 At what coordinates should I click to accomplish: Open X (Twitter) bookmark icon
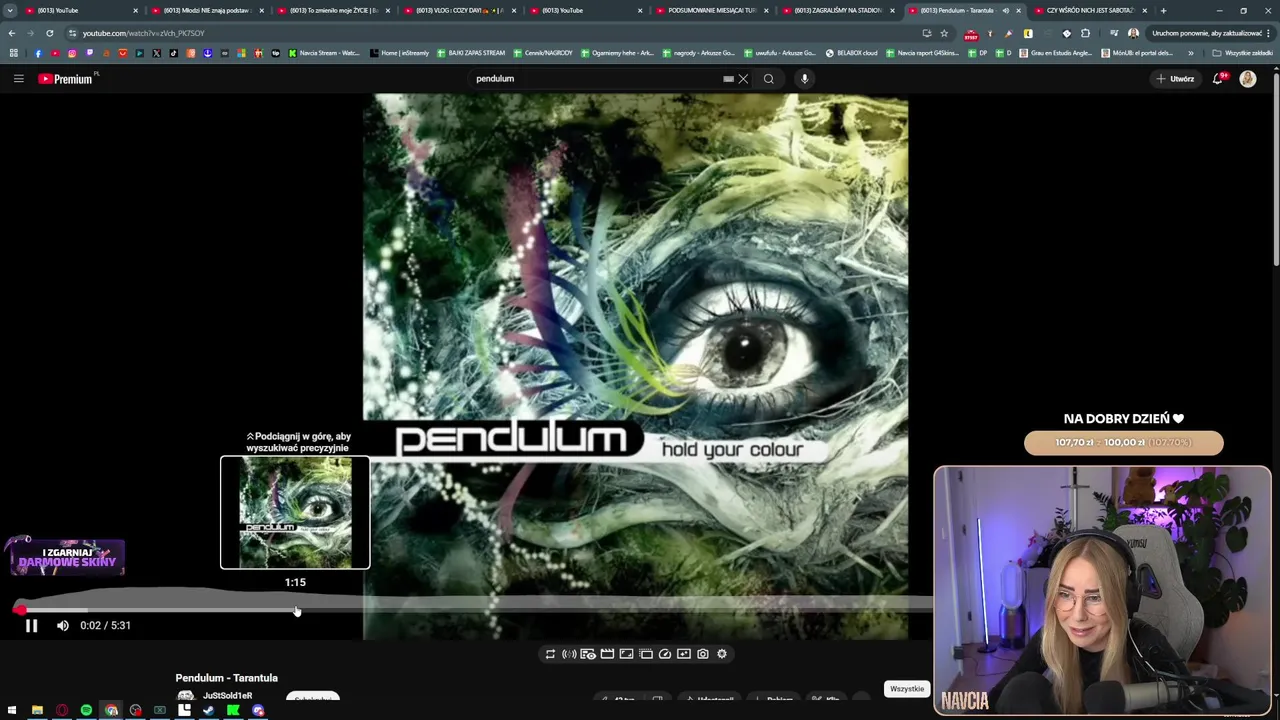[x=156, y=53]
